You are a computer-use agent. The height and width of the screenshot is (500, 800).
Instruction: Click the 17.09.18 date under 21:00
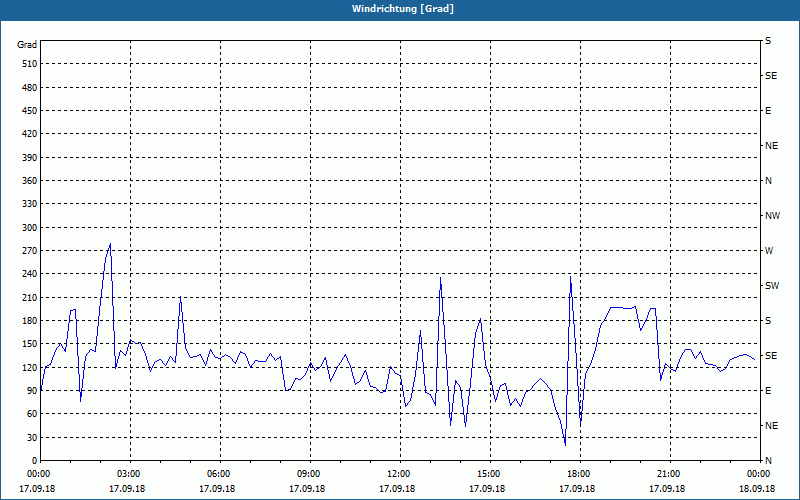(666, 489)
